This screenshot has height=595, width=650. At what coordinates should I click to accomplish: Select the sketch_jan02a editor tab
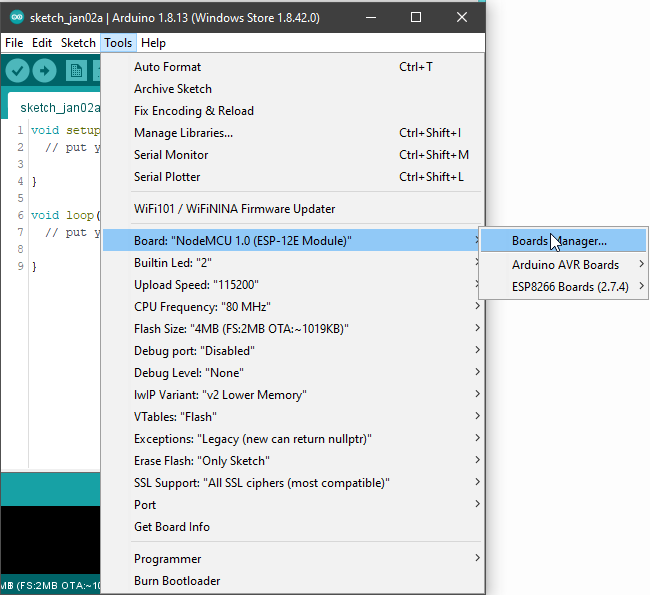pos(55,107)
